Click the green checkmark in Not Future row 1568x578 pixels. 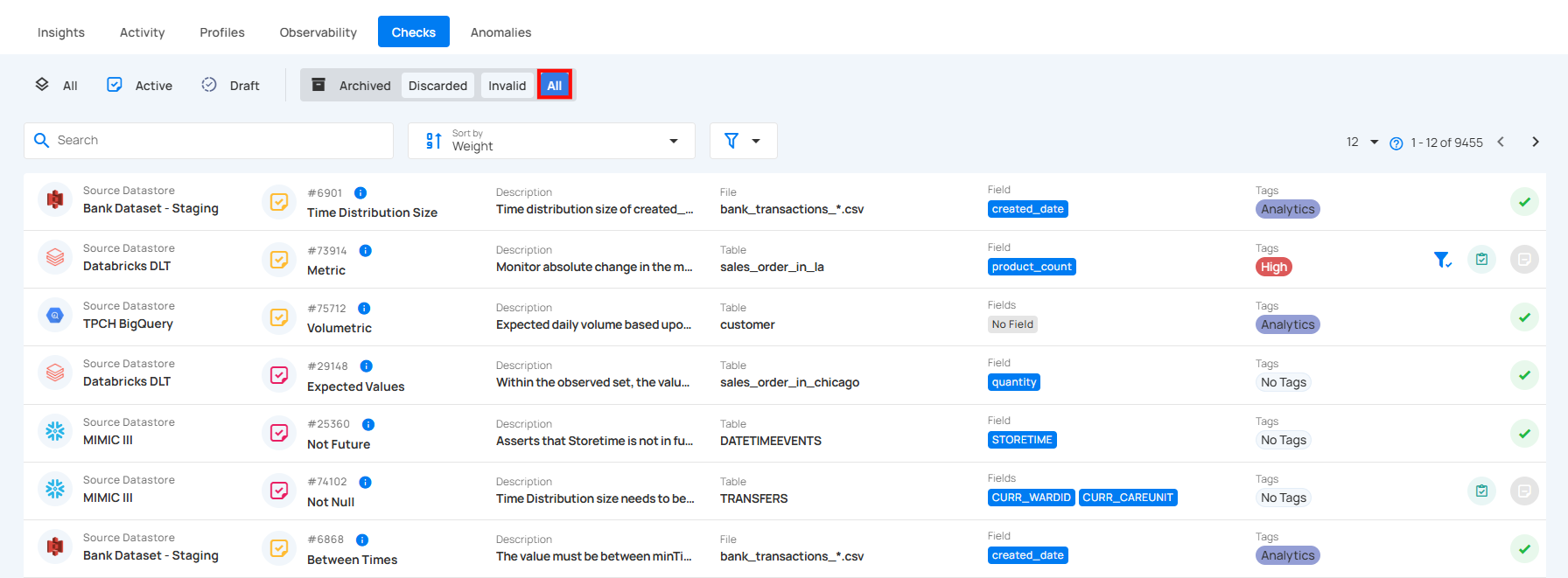pos(1524,433)
